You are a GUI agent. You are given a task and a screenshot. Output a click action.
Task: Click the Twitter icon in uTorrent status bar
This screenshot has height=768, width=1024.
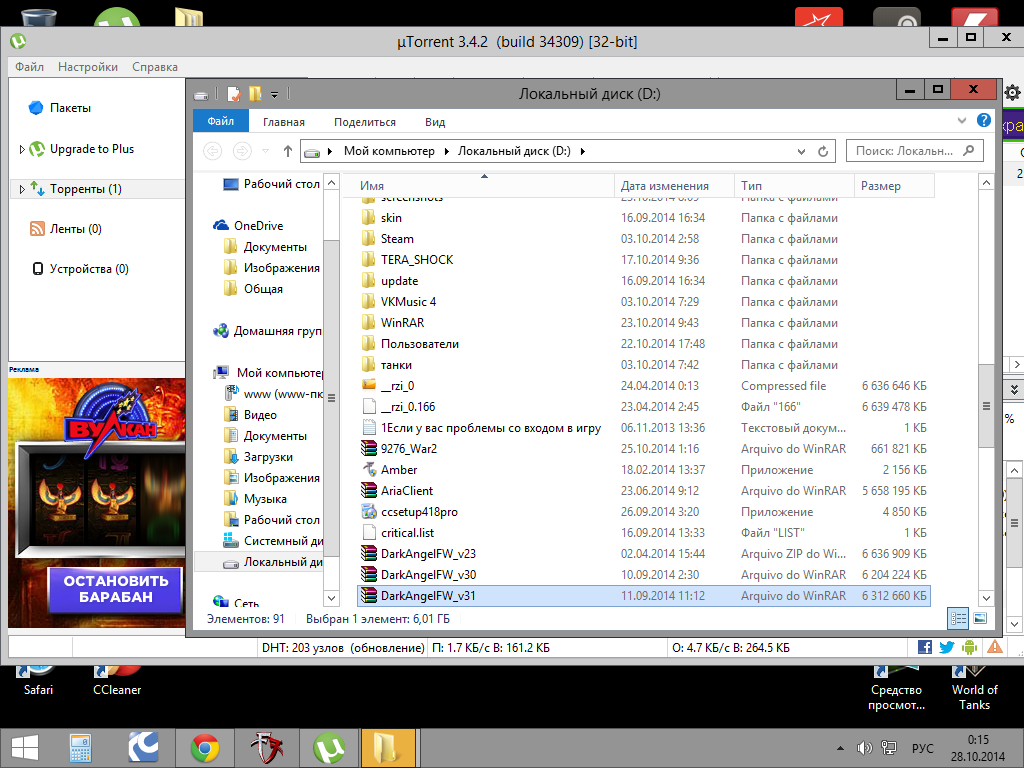[x=947, y=647]
